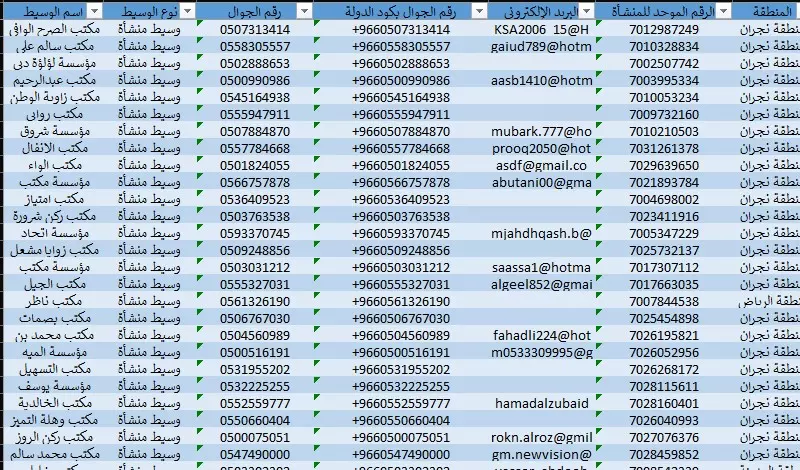Viewport: 800px width, 470px height.
Task: Select cell with mobile number 0507313414
Action: 255,29
